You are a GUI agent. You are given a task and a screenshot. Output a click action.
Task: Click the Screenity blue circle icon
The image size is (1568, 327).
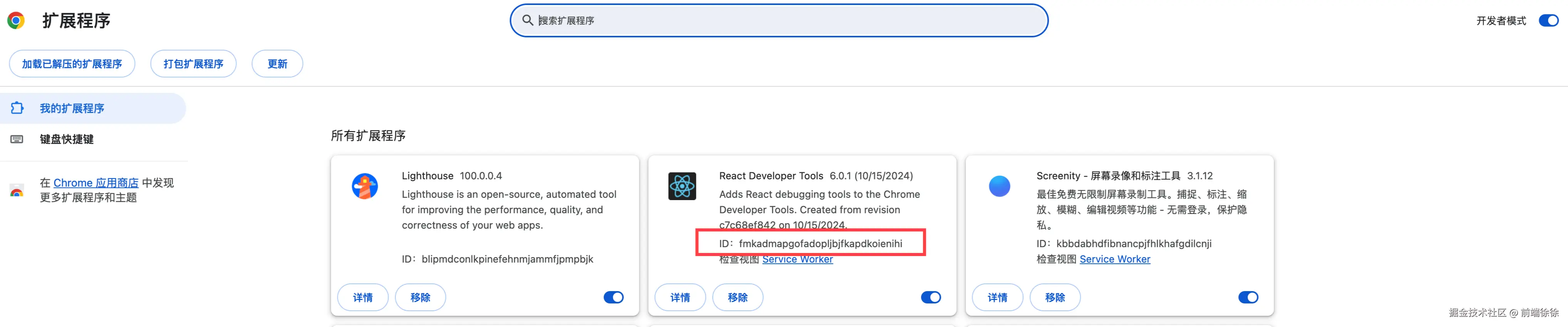(x=999, y=186)
